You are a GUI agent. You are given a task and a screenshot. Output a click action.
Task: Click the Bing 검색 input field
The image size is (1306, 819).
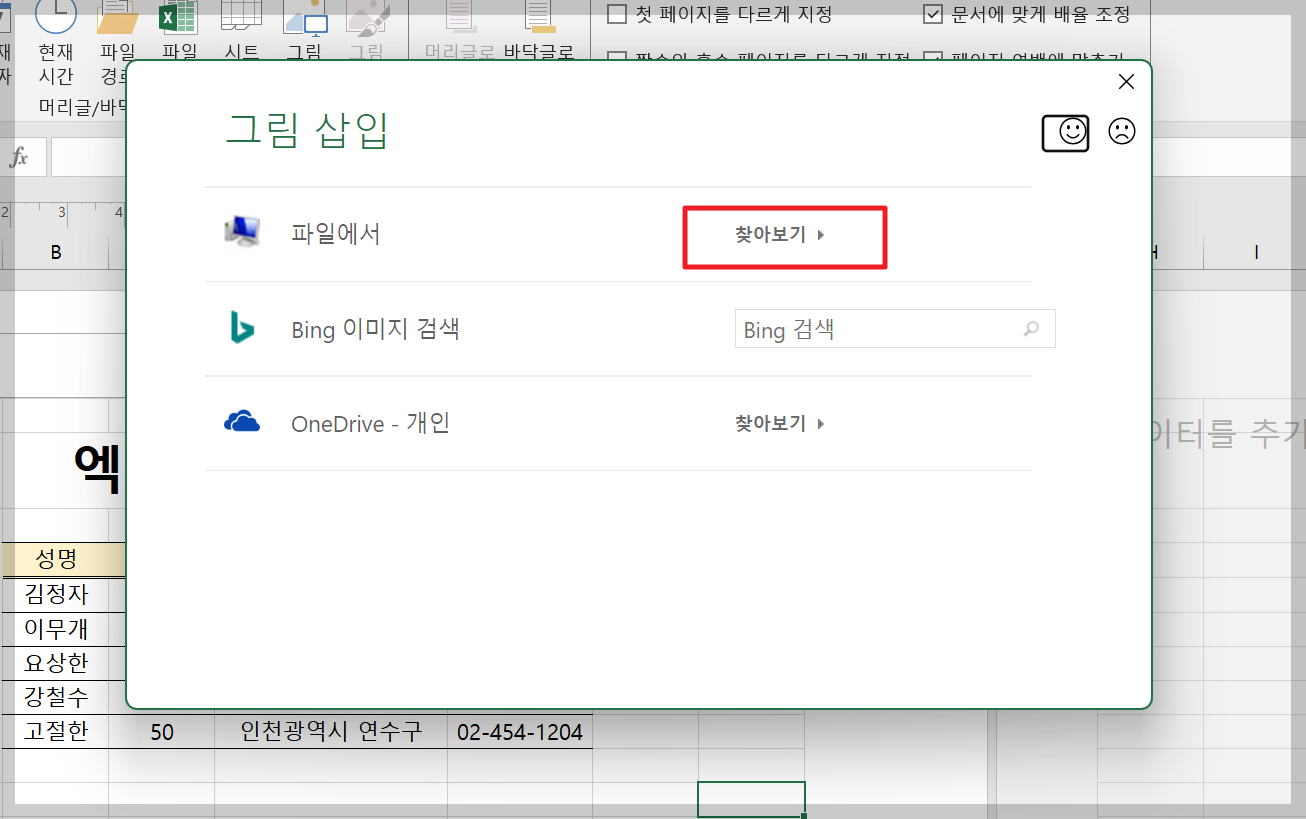(x=880, y=328)
